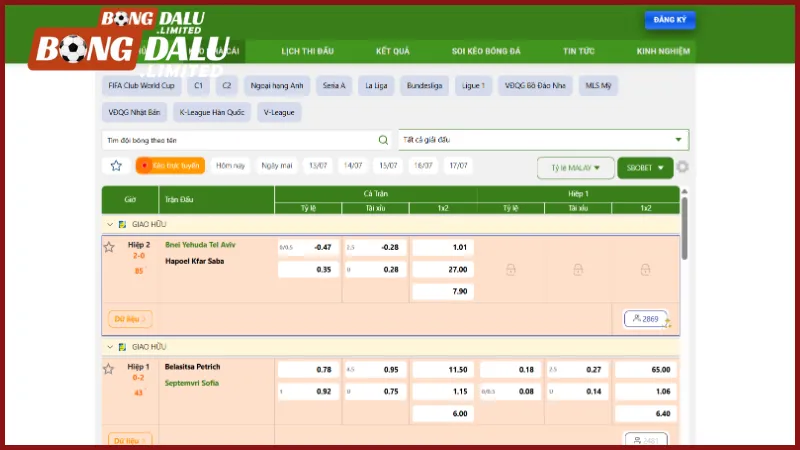Screen dimensions: 800x450
Task: Open the settings gear next to SBOBET
Action: (683, 167)
